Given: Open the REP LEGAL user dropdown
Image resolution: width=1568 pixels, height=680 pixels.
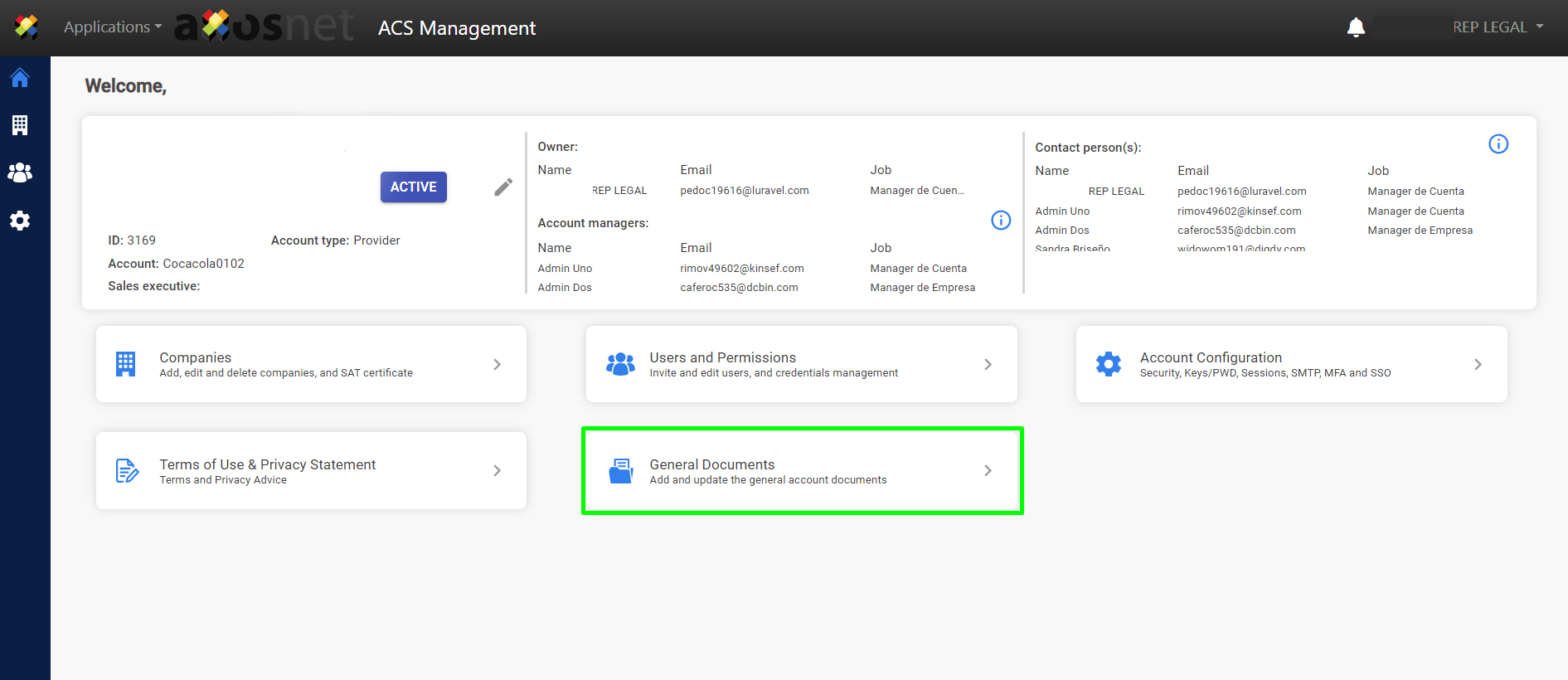Looking at the screenshot, I should (1498, 27).
